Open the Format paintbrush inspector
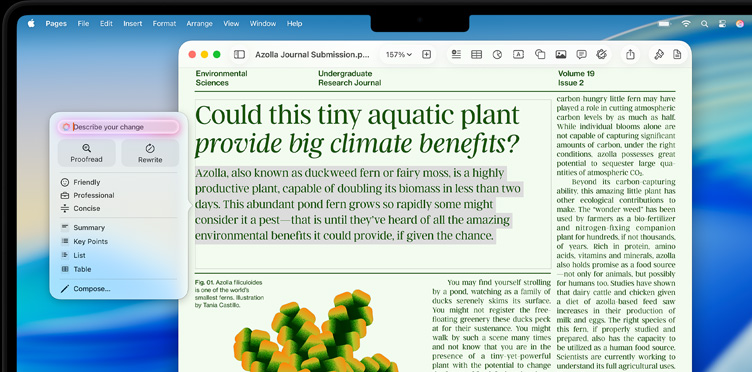The height and width of the screenshot is (372, 752). pyautogui.click(x=659, y=55)
